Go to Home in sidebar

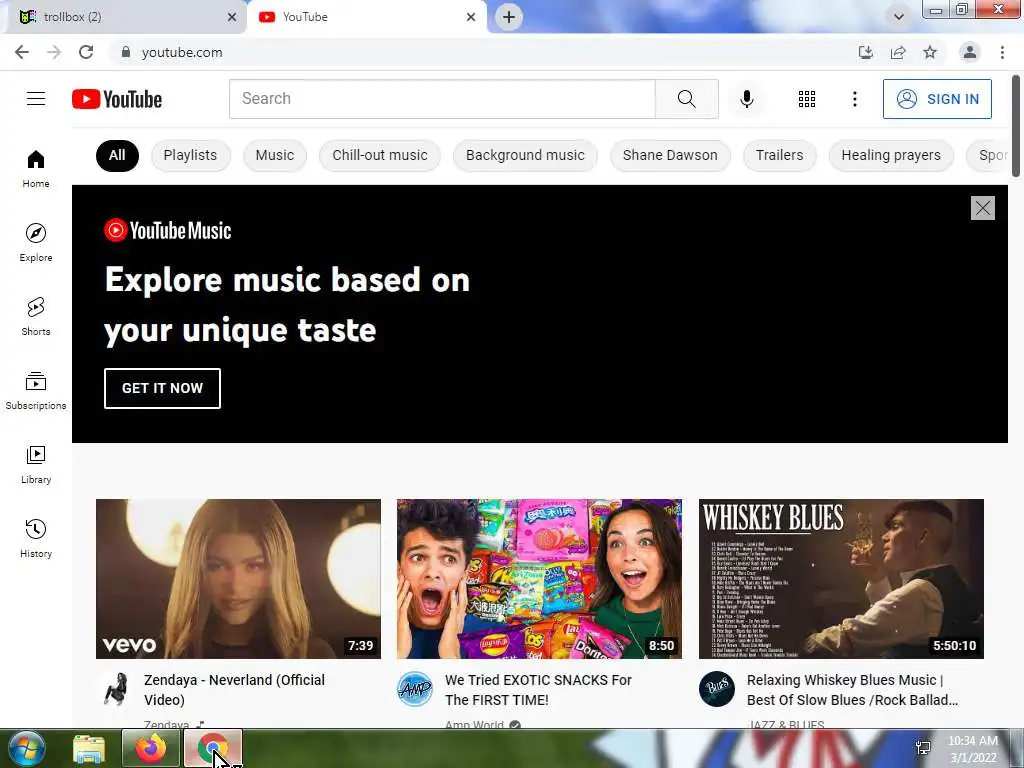coord(36,168)
